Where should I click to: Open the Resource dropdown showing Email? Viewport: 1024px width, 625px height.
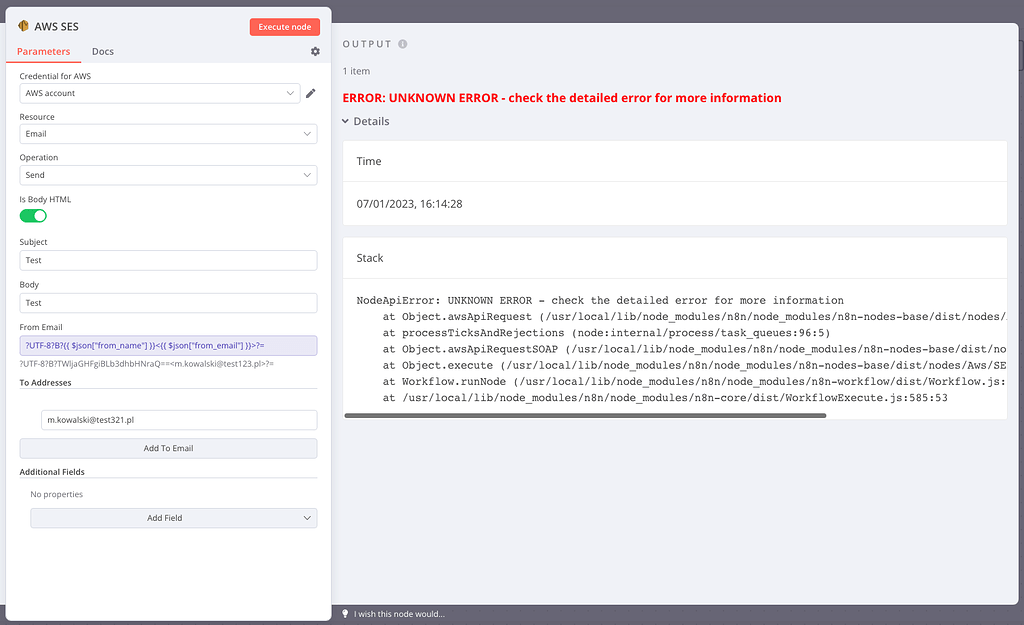tap(167, 133)
